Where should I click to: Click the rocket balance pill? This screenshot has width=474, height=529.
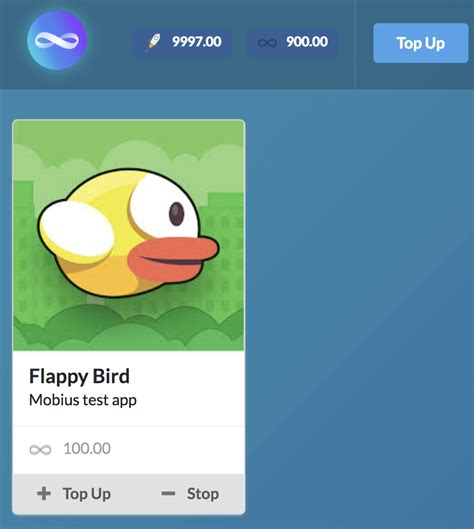point(183,43)
